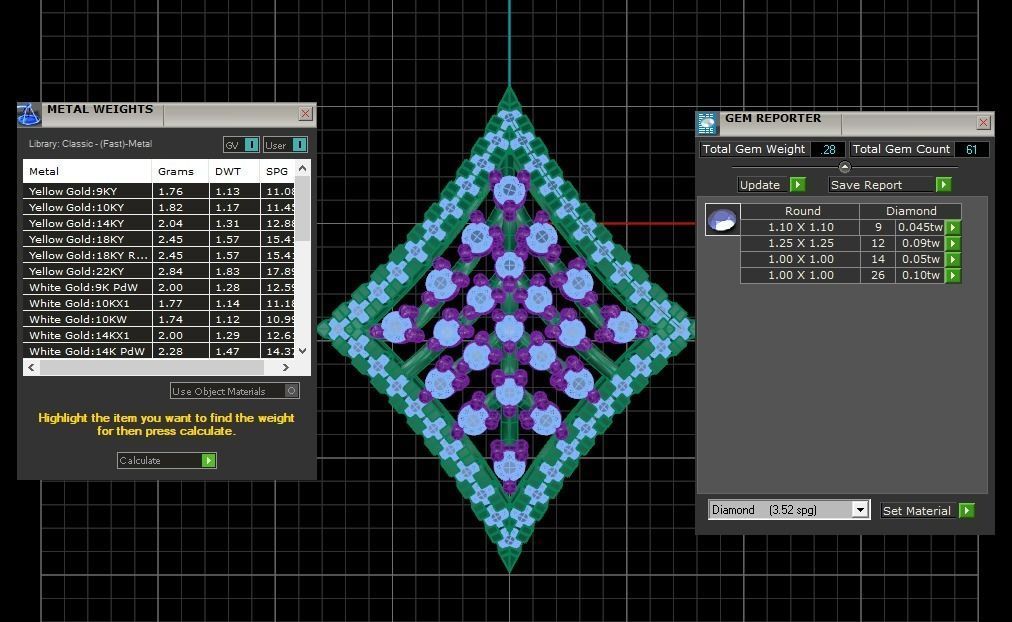Click the Total Gem Count value field

click(x=971, y=149)
